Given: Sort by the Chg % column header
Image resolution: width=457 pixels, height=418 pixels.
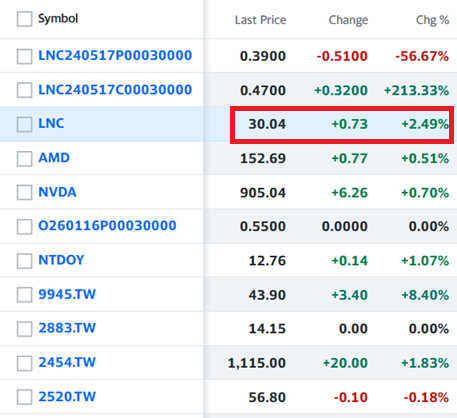Looking at the screenshot, I should [432, 20].
